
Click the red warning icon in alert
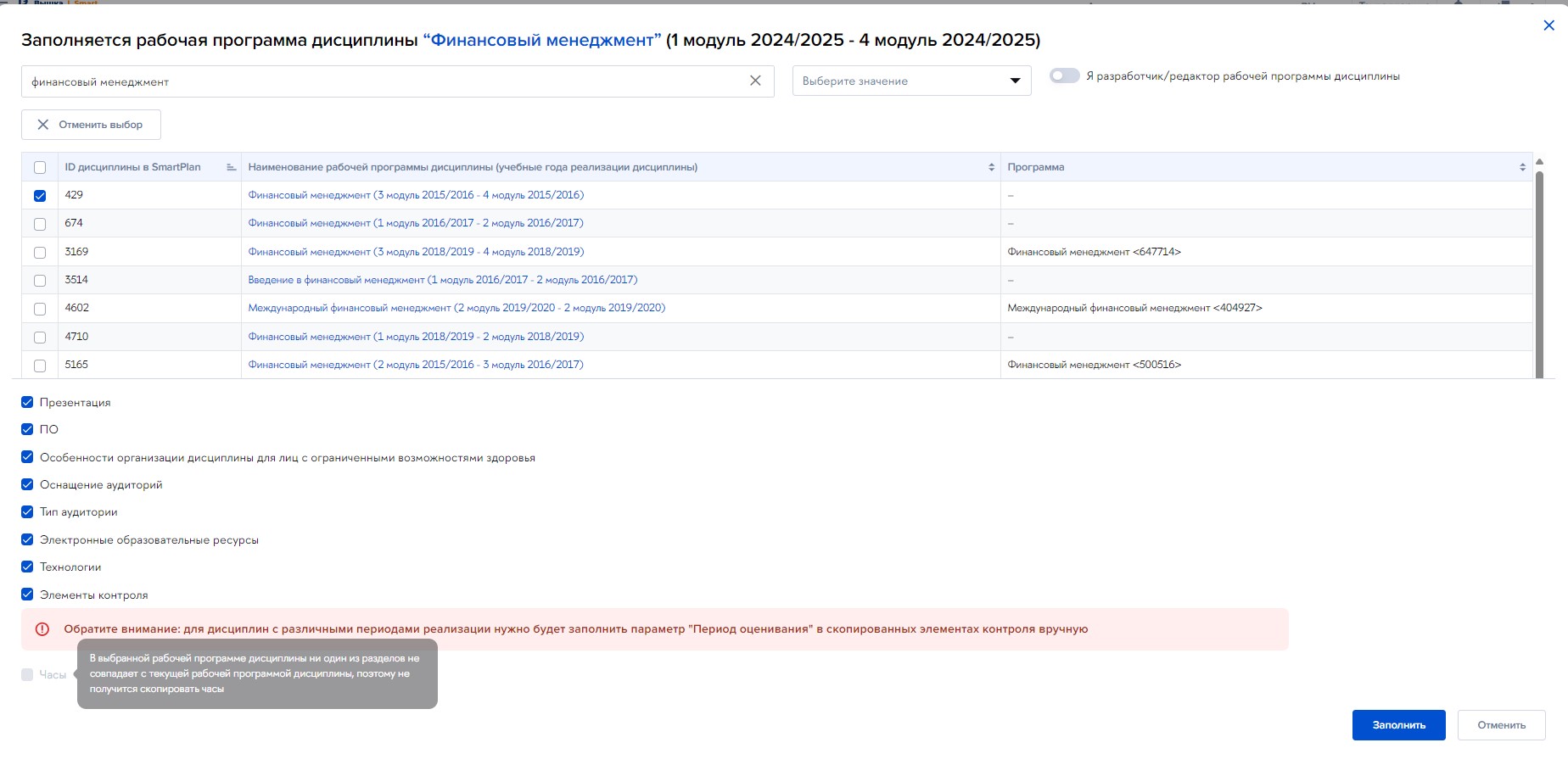pos(42,629)
